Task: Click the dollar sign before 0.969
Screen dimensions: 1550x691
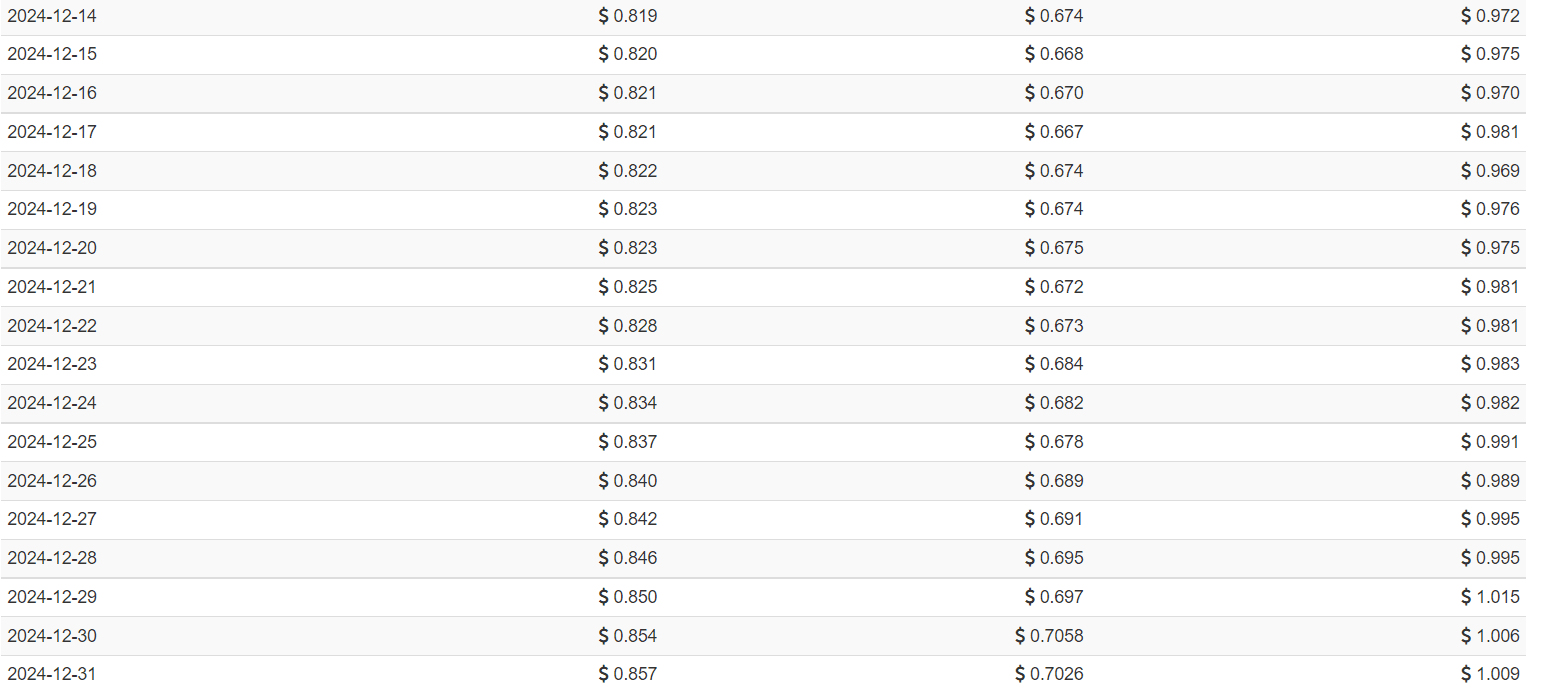Action: (x=1466, y=171)
